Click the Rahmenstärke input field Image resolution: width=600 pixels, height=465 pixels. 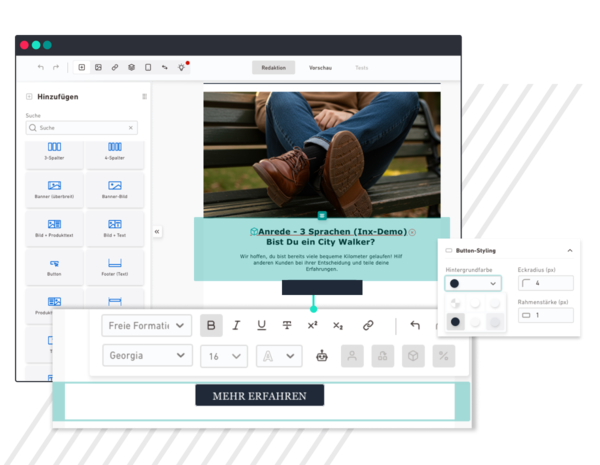click(546, 315)
